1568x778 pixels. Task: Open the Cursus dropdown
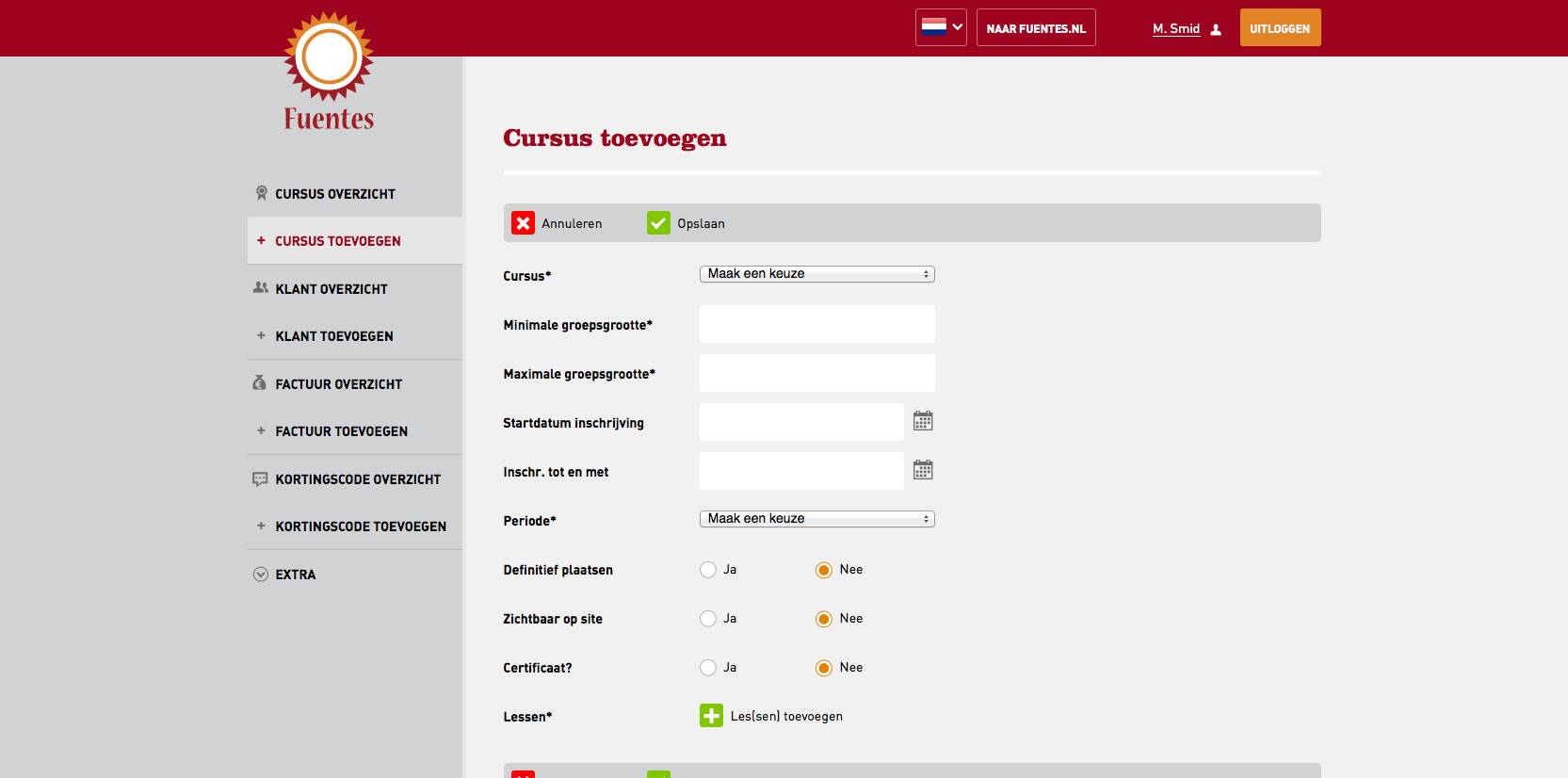[x=816, y=274]
